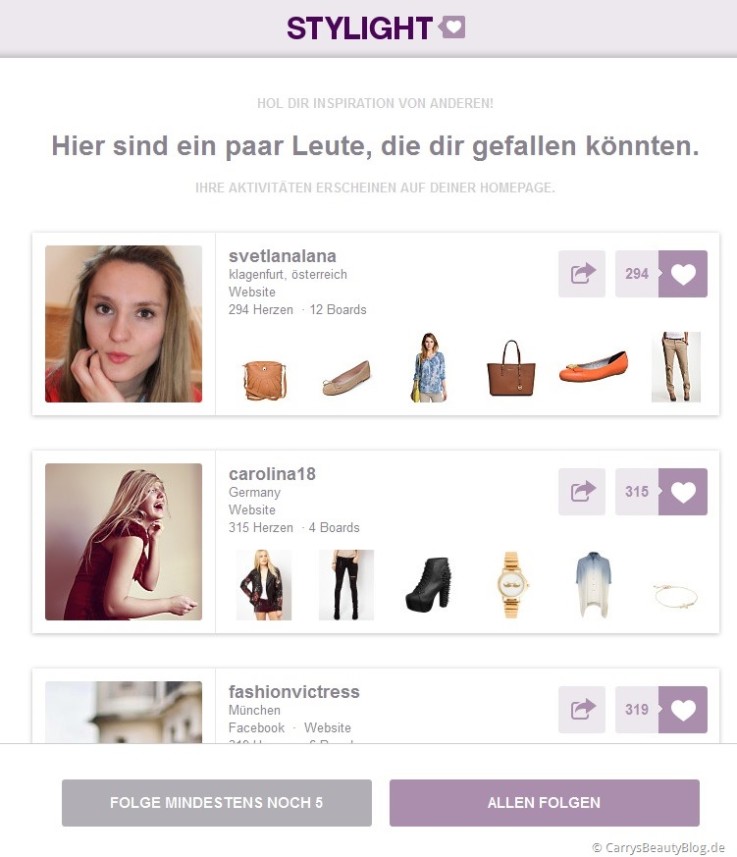View the black platform boot thumbnail
The height and width of the screenshot is (857, 737).
tap(429, 584)
